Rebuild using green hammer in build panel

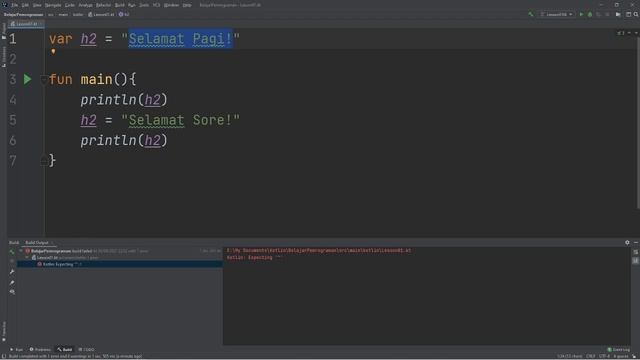(12, 252)
